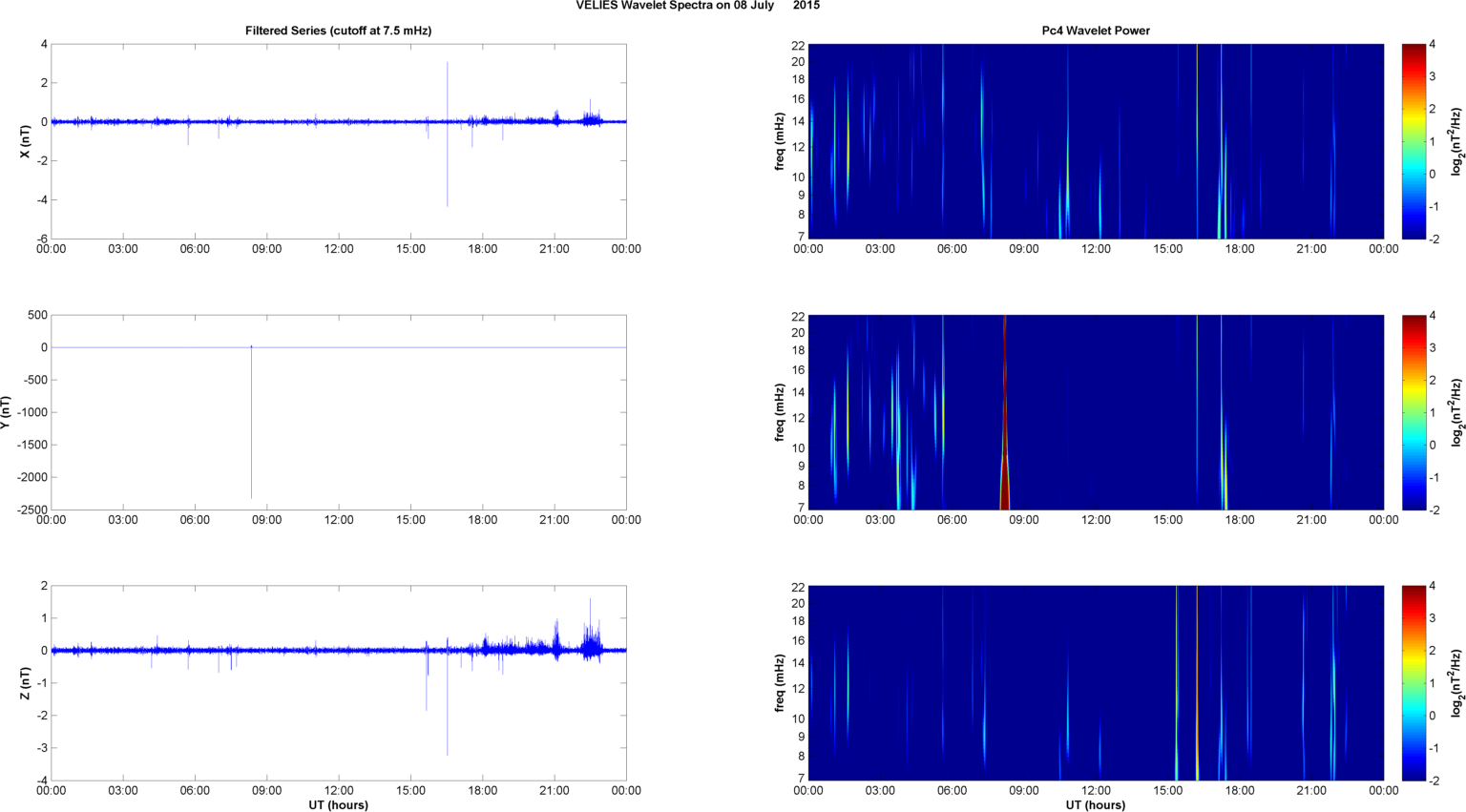Click the X (nT) axis label
The image size is (1466, 812).
[x=26, y=141]
